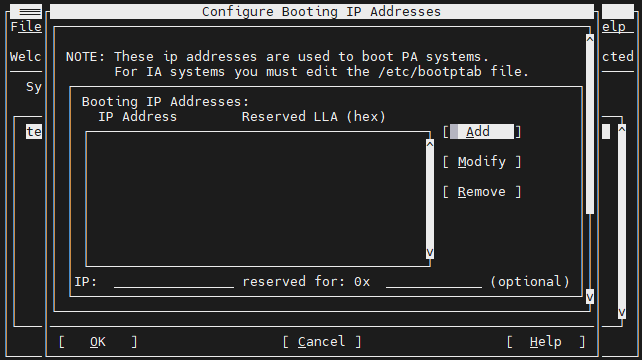Choose the Remove button
This screenshot has height=360, width=642.
[x=482, y=192]
